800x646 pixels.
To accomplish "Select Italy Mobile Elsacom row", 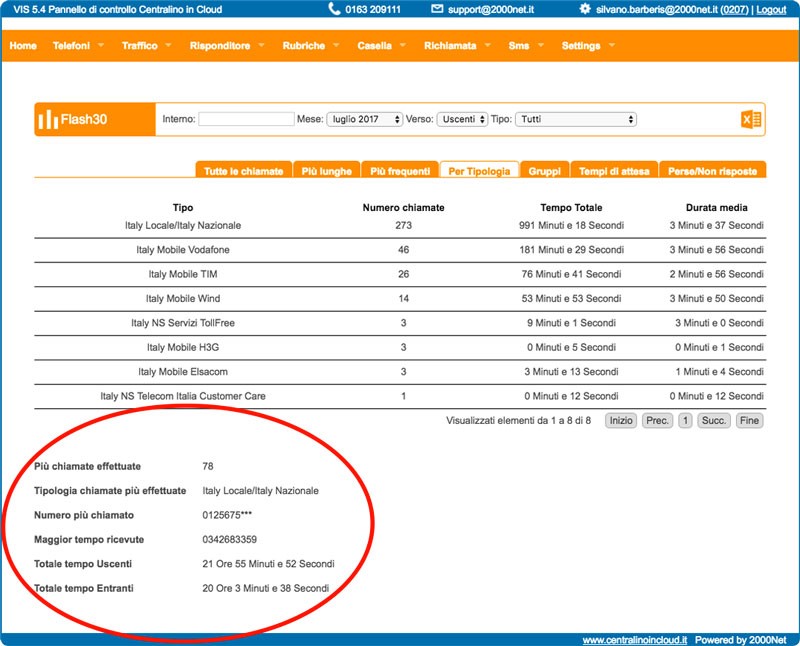I will point(400,372).
